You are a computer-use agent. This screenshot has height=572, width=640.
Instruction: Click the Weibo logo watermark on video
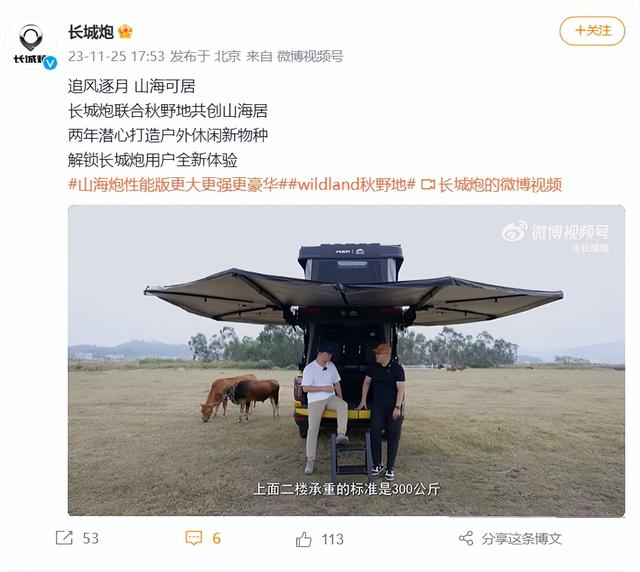[514, 231]
